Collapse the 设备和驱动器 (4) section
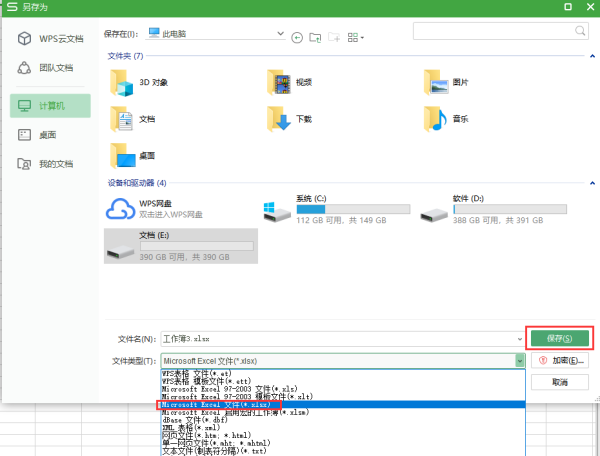 [x=592, y=183]
